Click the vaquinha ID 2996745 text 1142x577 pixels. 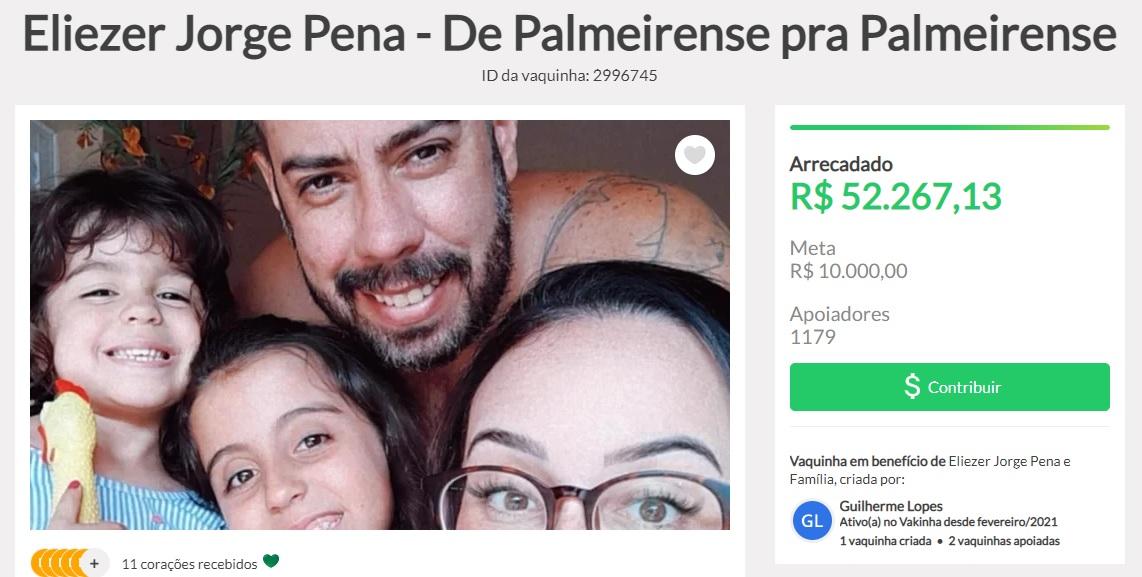(x=570, y=75)
